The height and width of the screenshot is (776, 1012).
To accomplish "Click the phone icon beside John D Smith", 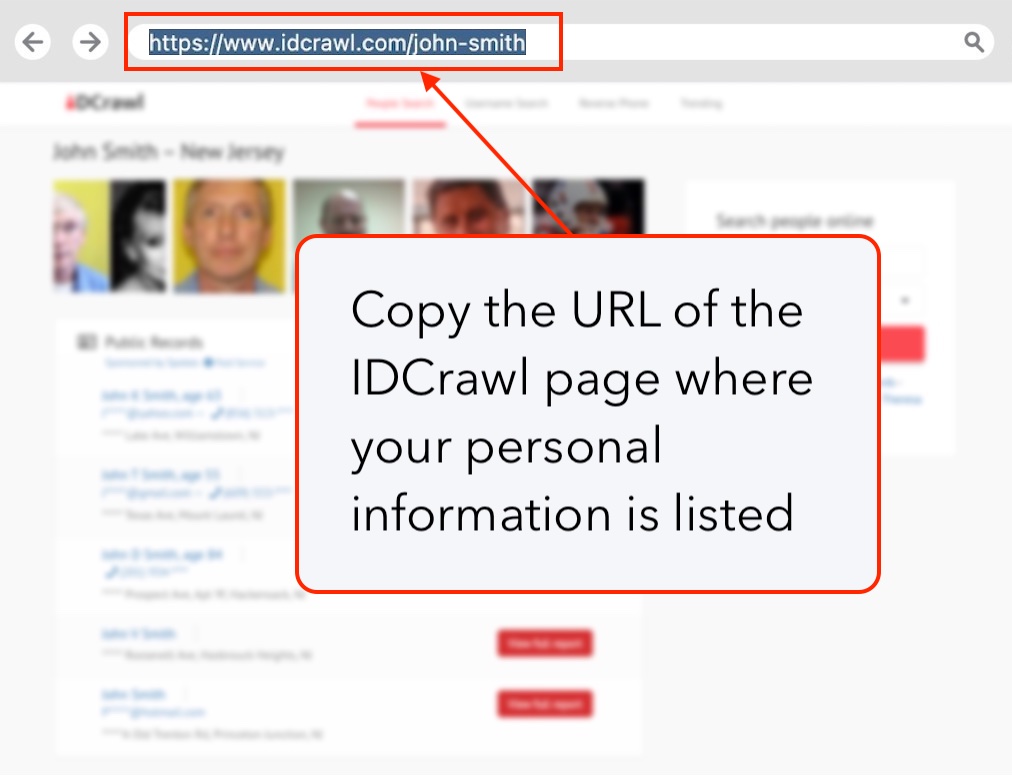I will coord(110,570).
